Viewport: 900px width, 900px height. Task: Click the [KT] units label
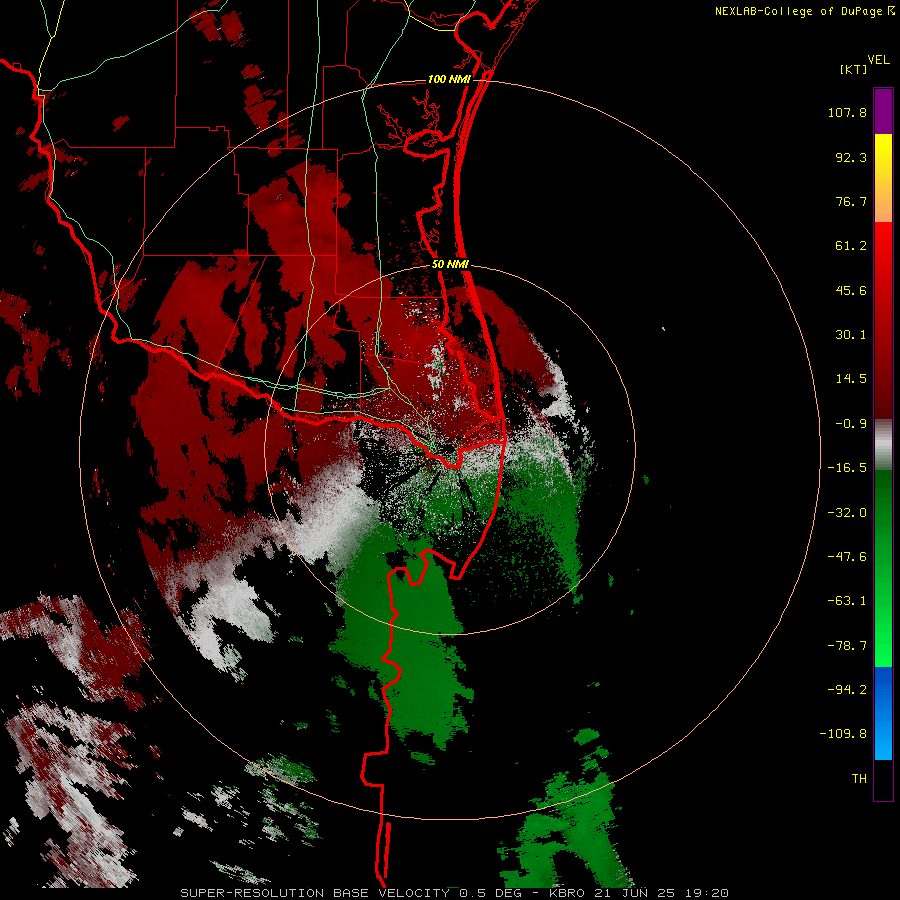[854, 69]
